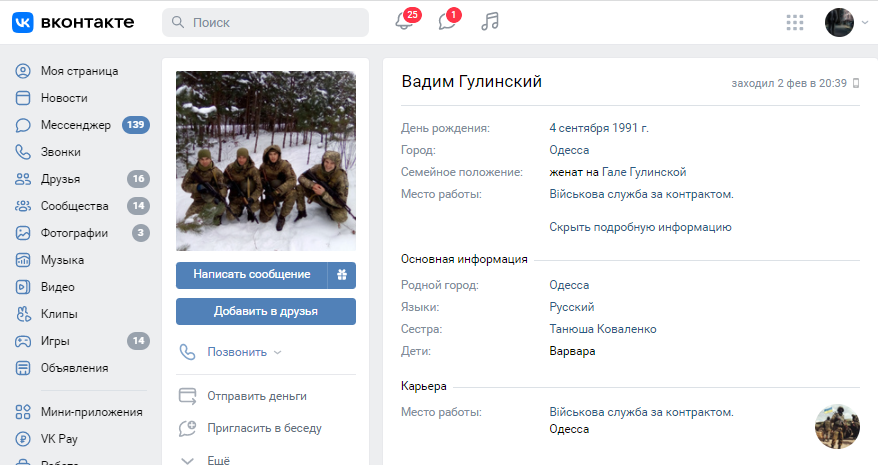Click the city link Одесса under Город
This screenshot has width=878, height=465.
pyautogui.click(x=569, y=150)
